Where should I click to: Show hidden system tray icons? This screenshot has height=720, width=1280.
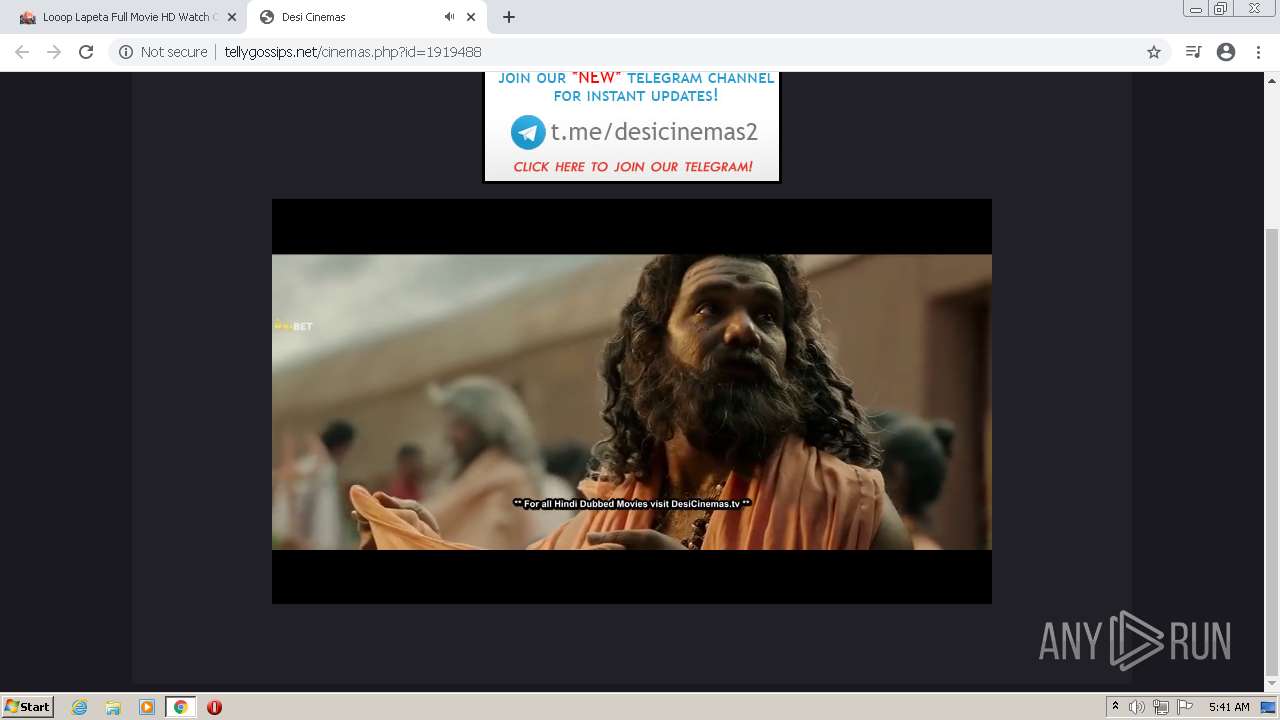[x=1115, y=707]
